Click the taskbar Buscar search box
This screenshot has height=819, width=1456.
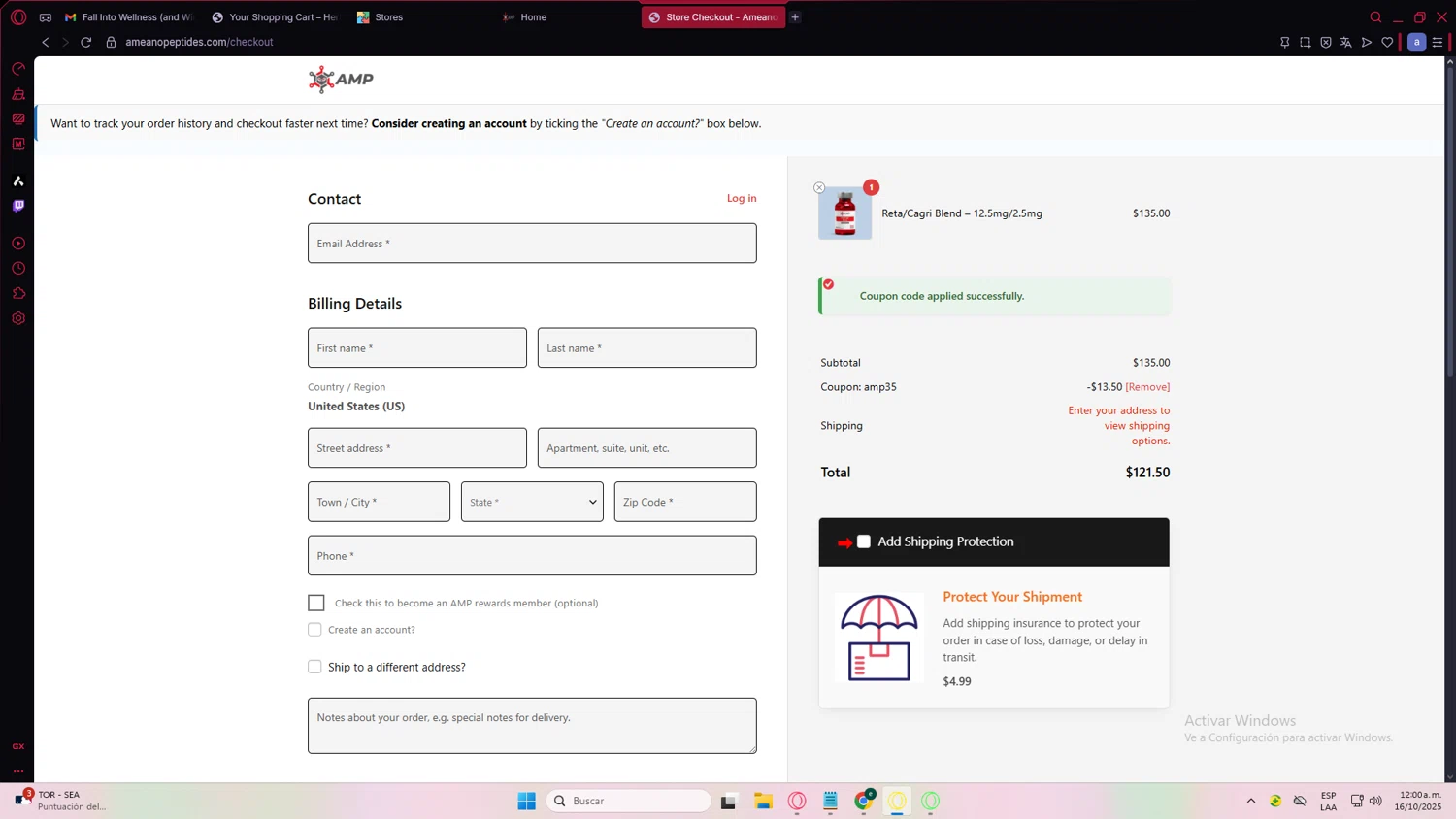629,801
